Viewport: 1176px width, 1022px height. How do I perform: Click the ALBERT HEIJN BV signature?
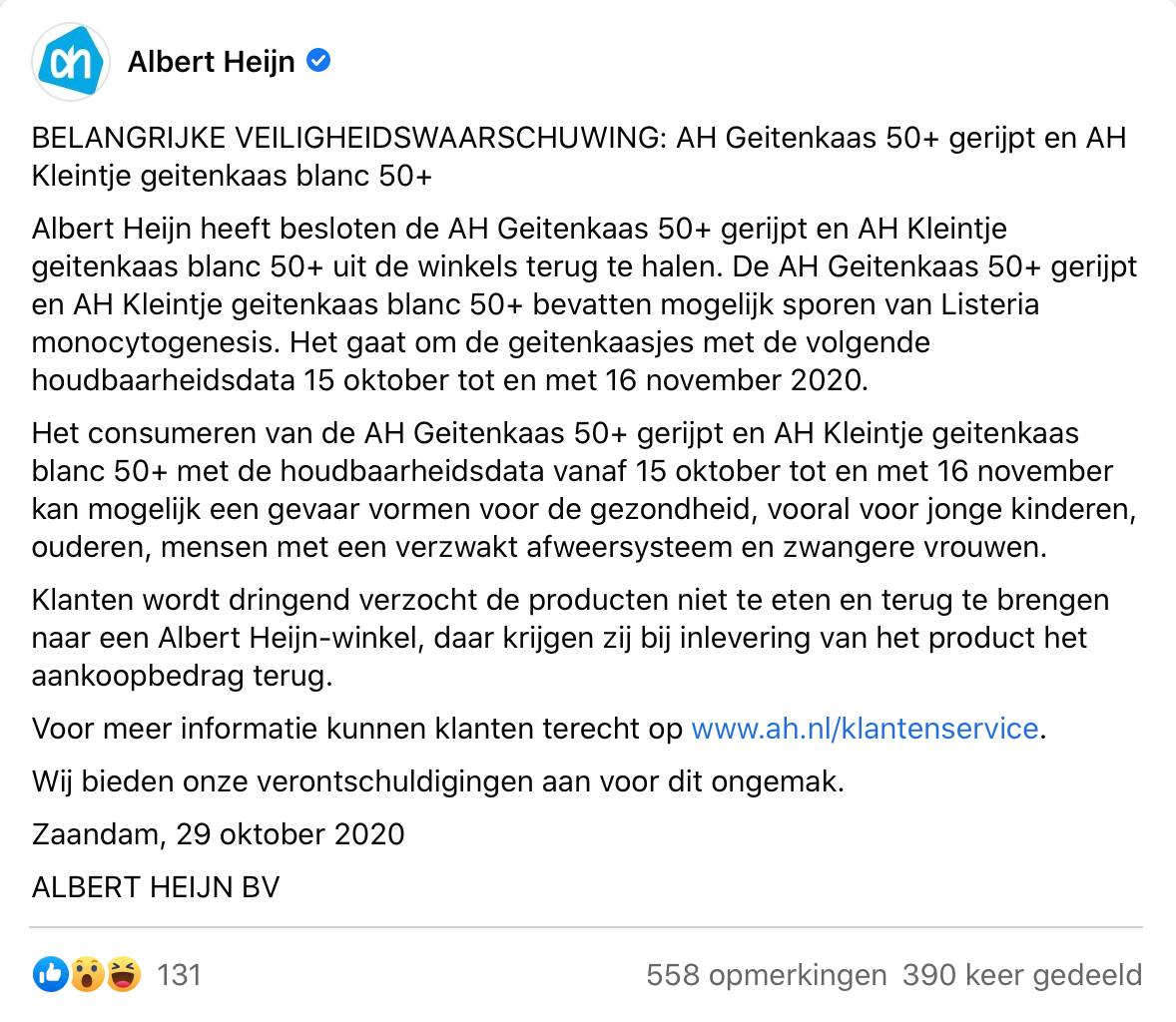[156, 887]
